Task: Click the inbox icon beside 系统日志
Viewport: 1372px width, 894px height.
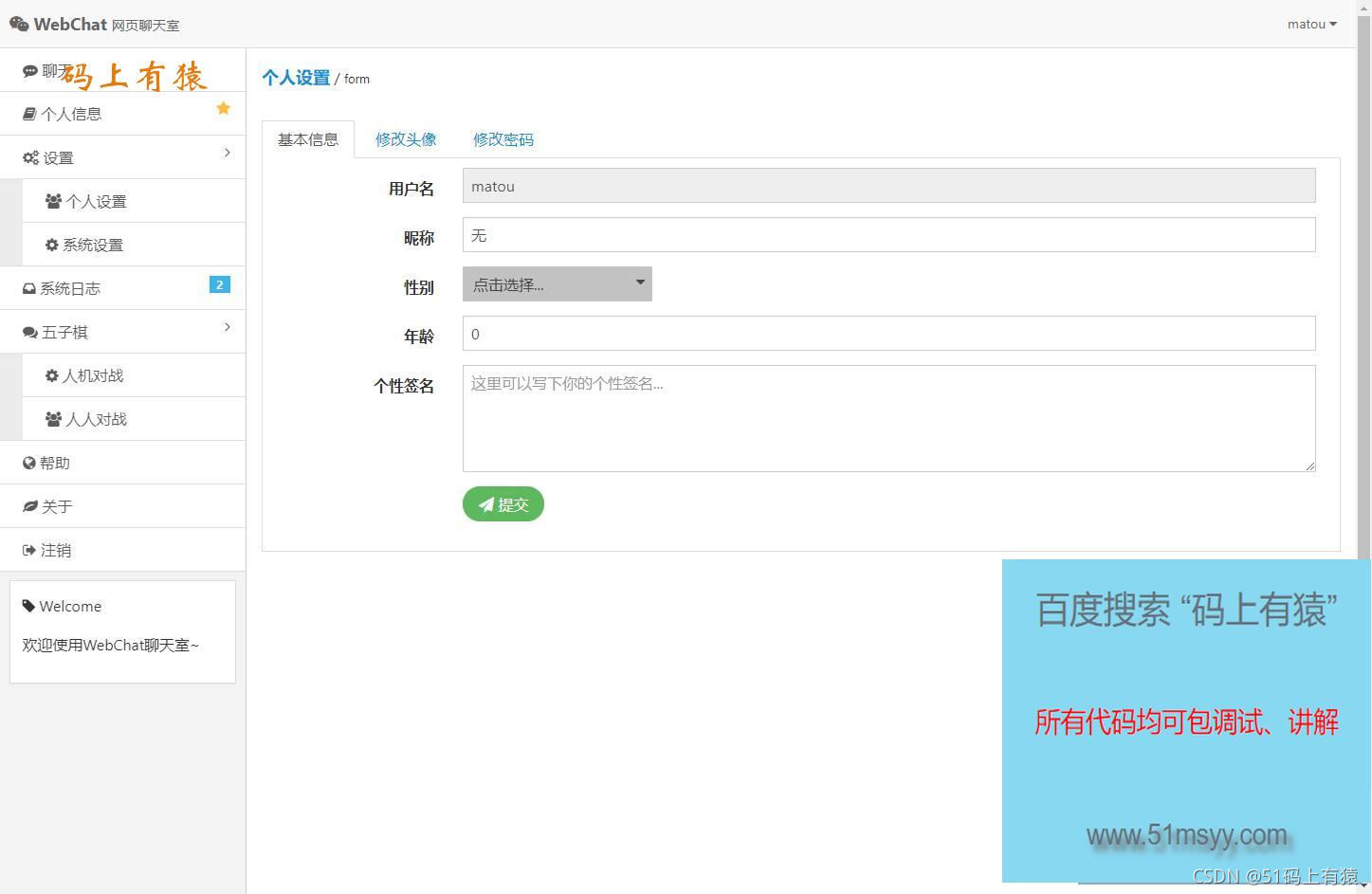Action: [x=29, y=288]
